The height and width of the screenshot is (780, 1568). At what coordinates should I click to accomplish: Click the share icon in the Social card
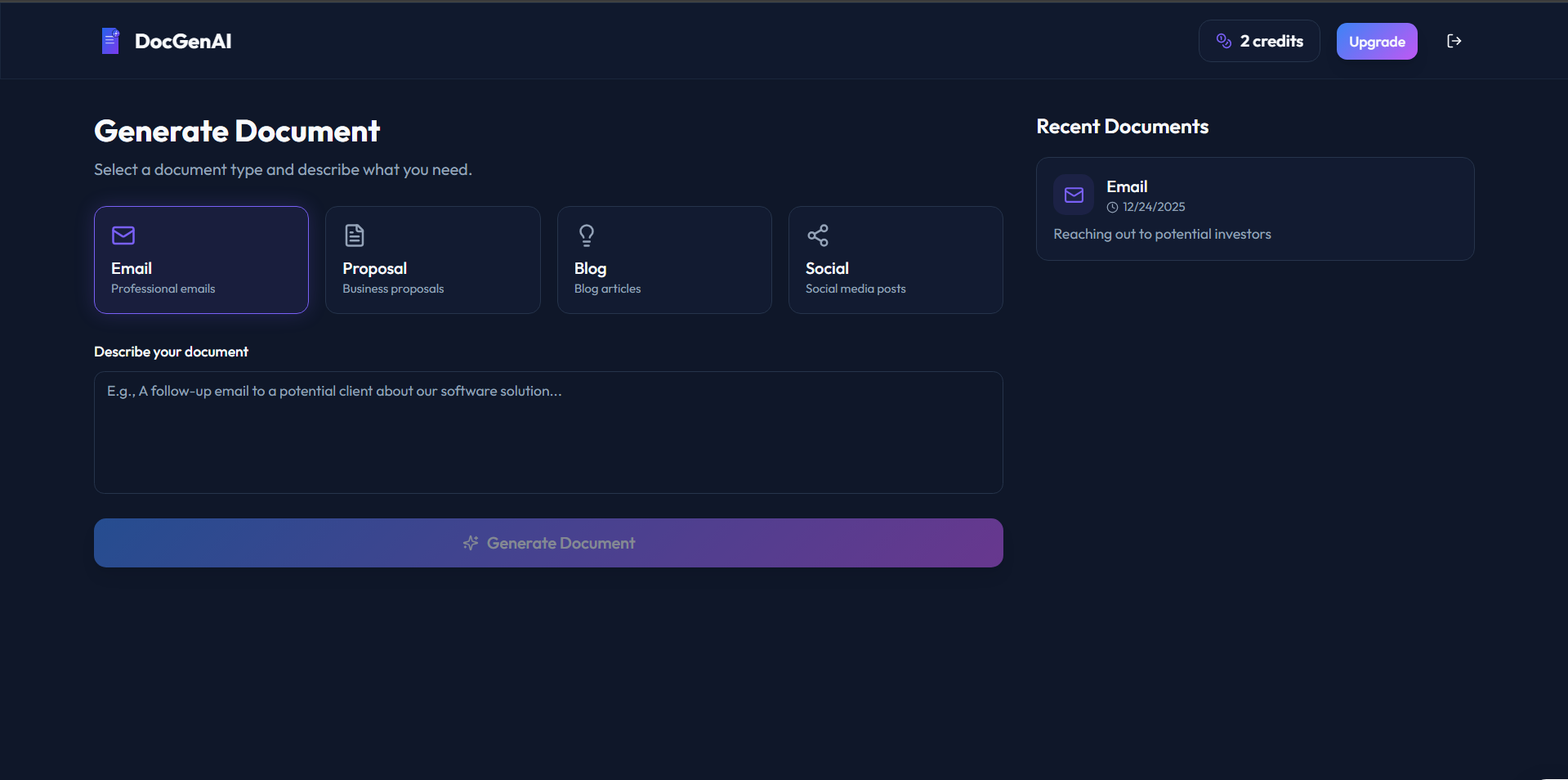tap(818, 235)
